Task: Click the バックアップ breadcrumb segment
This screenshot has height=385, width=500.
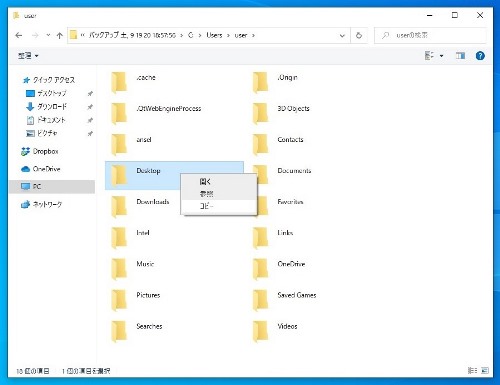Action: click(132, 35)
